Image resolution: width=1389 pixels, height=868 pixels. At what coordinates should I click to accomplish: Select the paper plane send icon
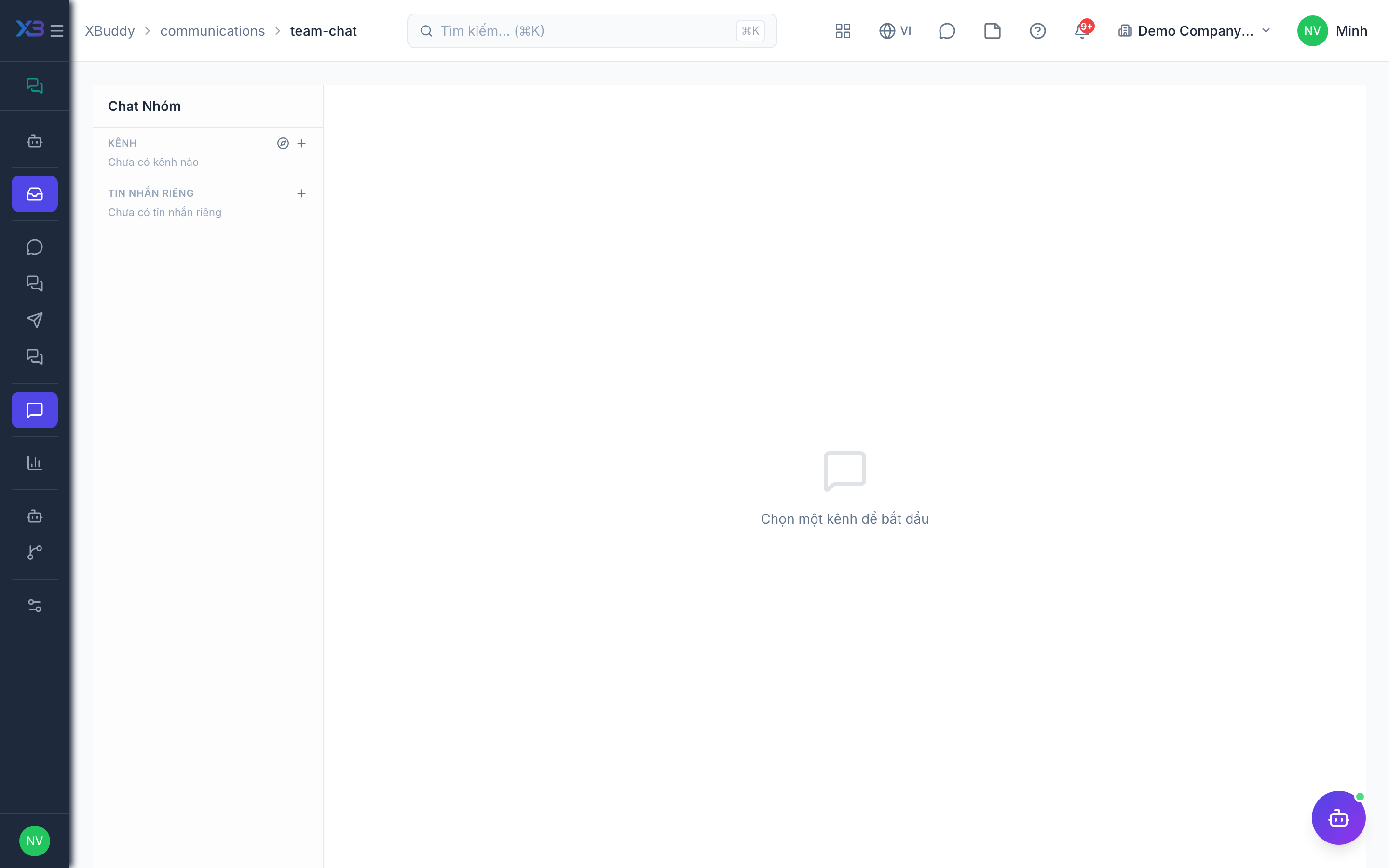(x=34, y=320)
